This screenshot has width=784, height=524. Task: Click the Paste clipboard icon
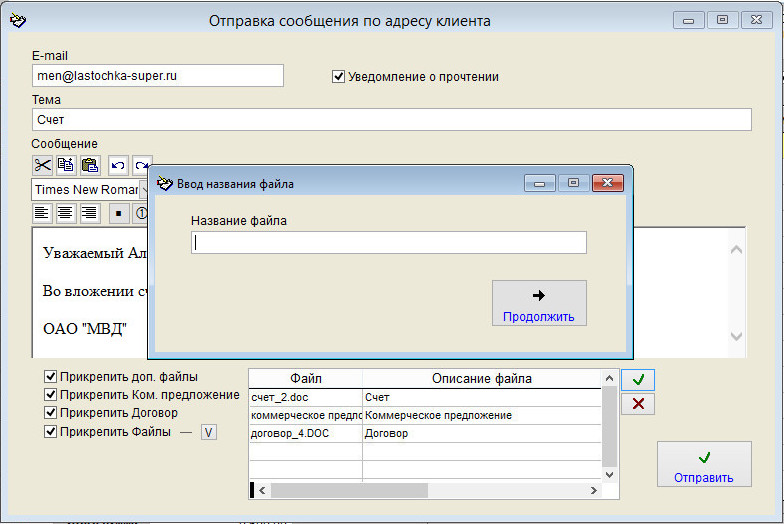pyautogui.click(x=90, y=165)
